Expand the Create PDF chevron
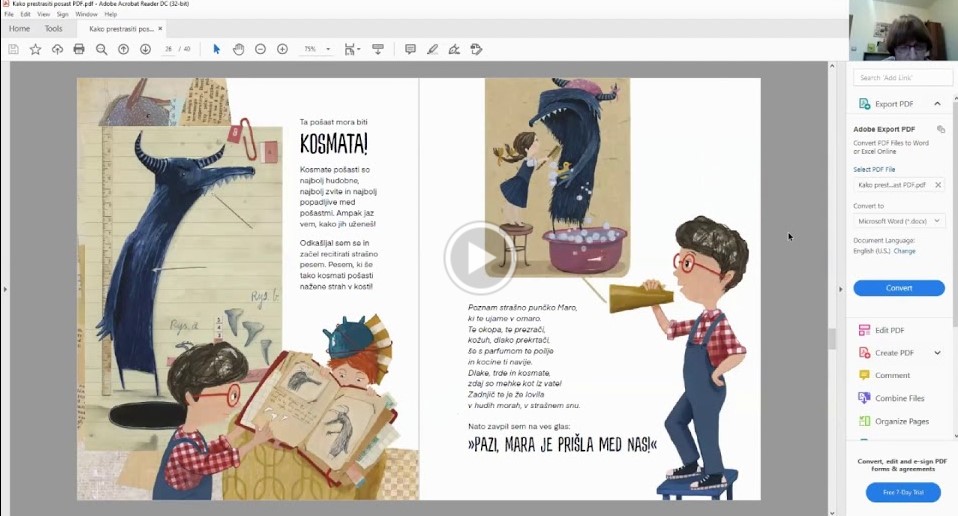Viewport: 958px width, 516px height. [937, 353]
